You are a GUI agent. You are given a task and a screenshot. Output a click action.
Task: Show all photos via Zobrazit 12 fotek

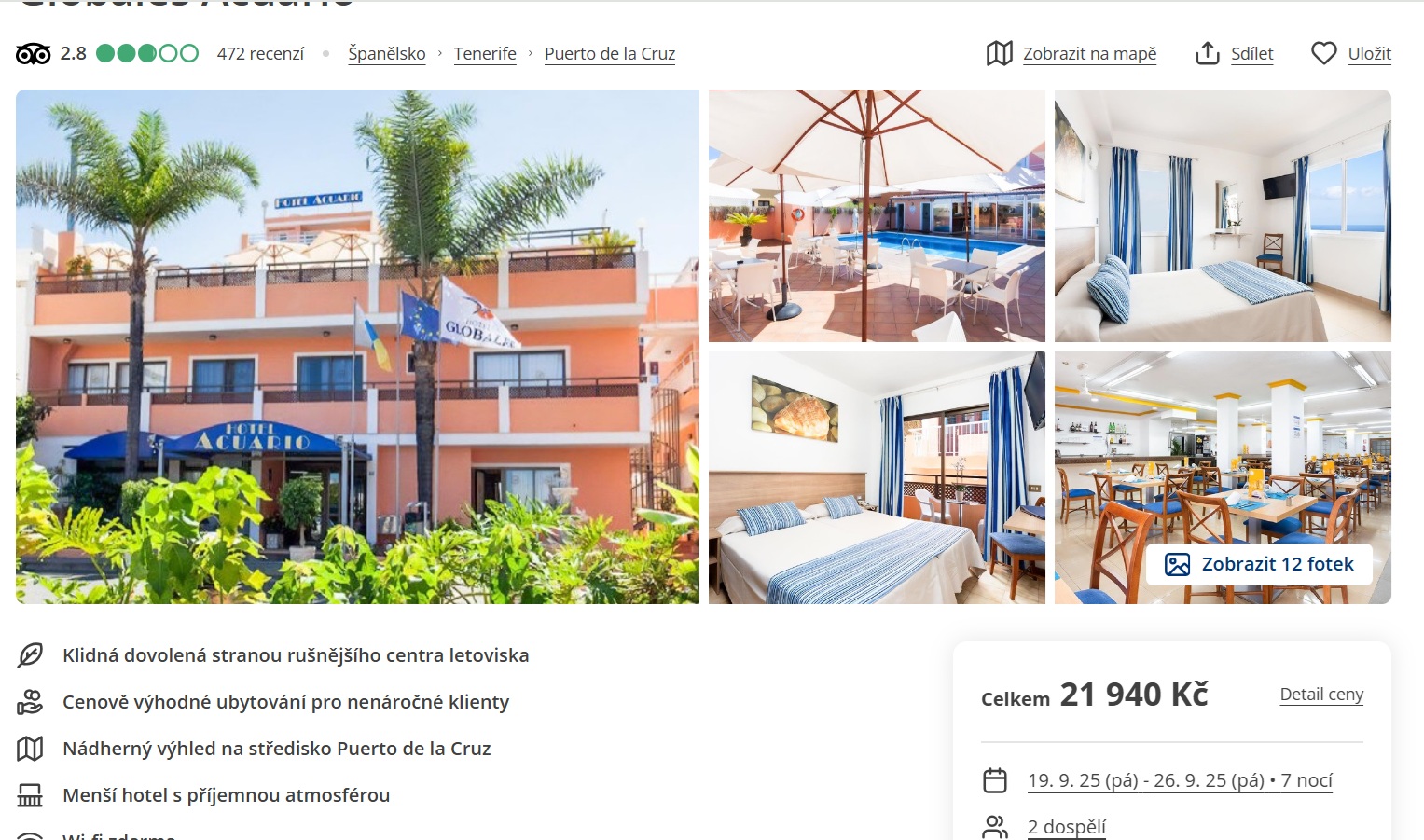1259,564
